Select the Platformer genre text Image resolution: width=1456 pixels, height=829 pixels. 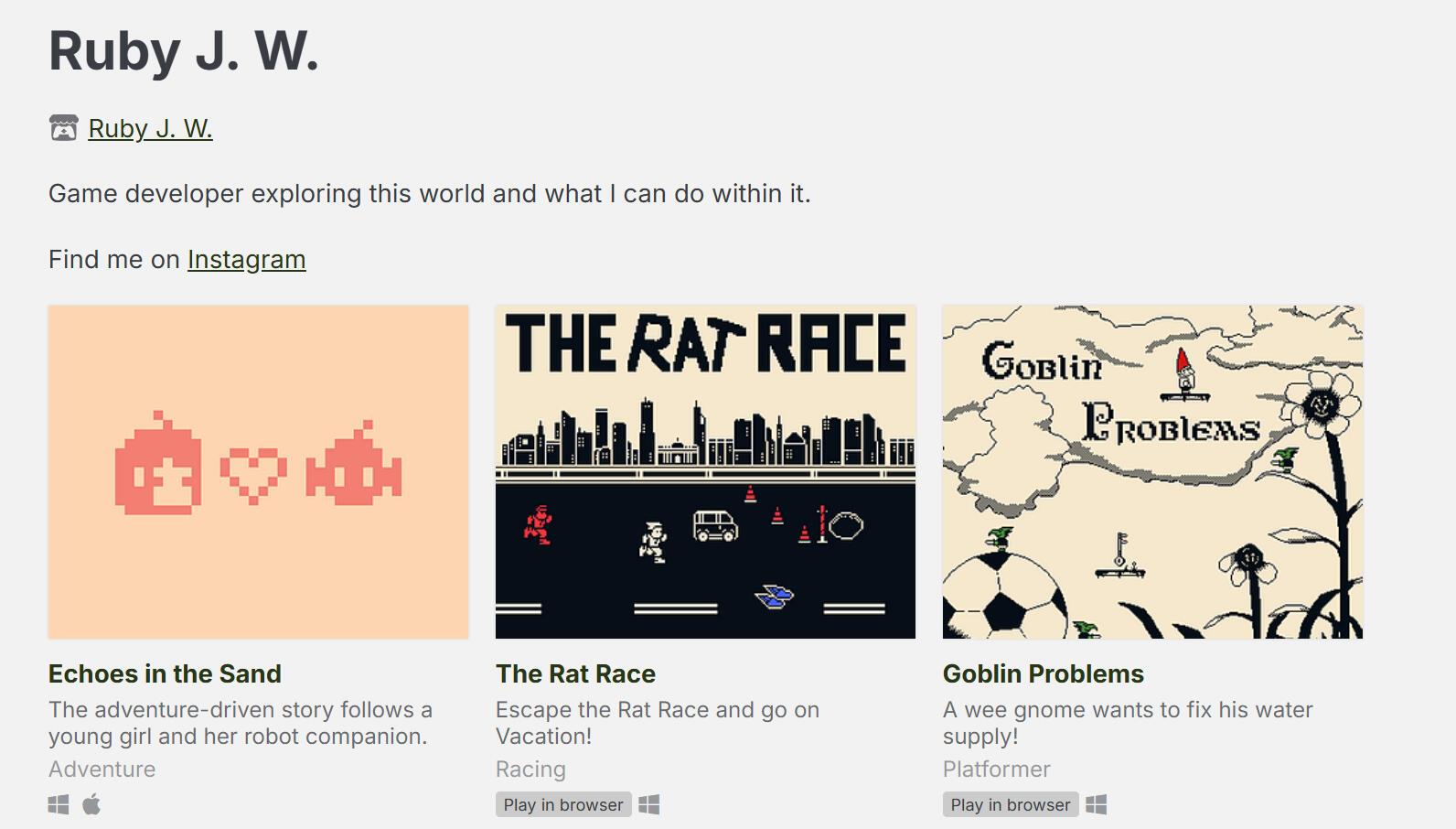(997, 770)
